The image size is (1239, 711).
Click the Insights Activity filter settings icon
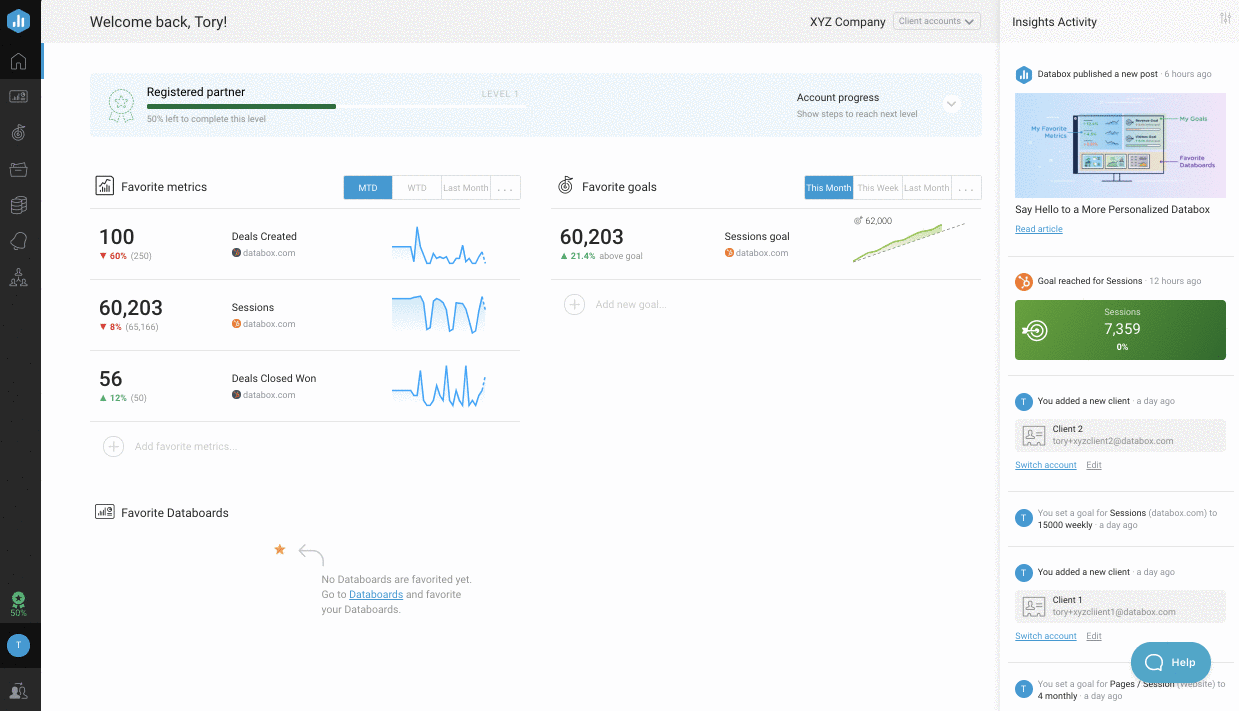coord(1225,19)
